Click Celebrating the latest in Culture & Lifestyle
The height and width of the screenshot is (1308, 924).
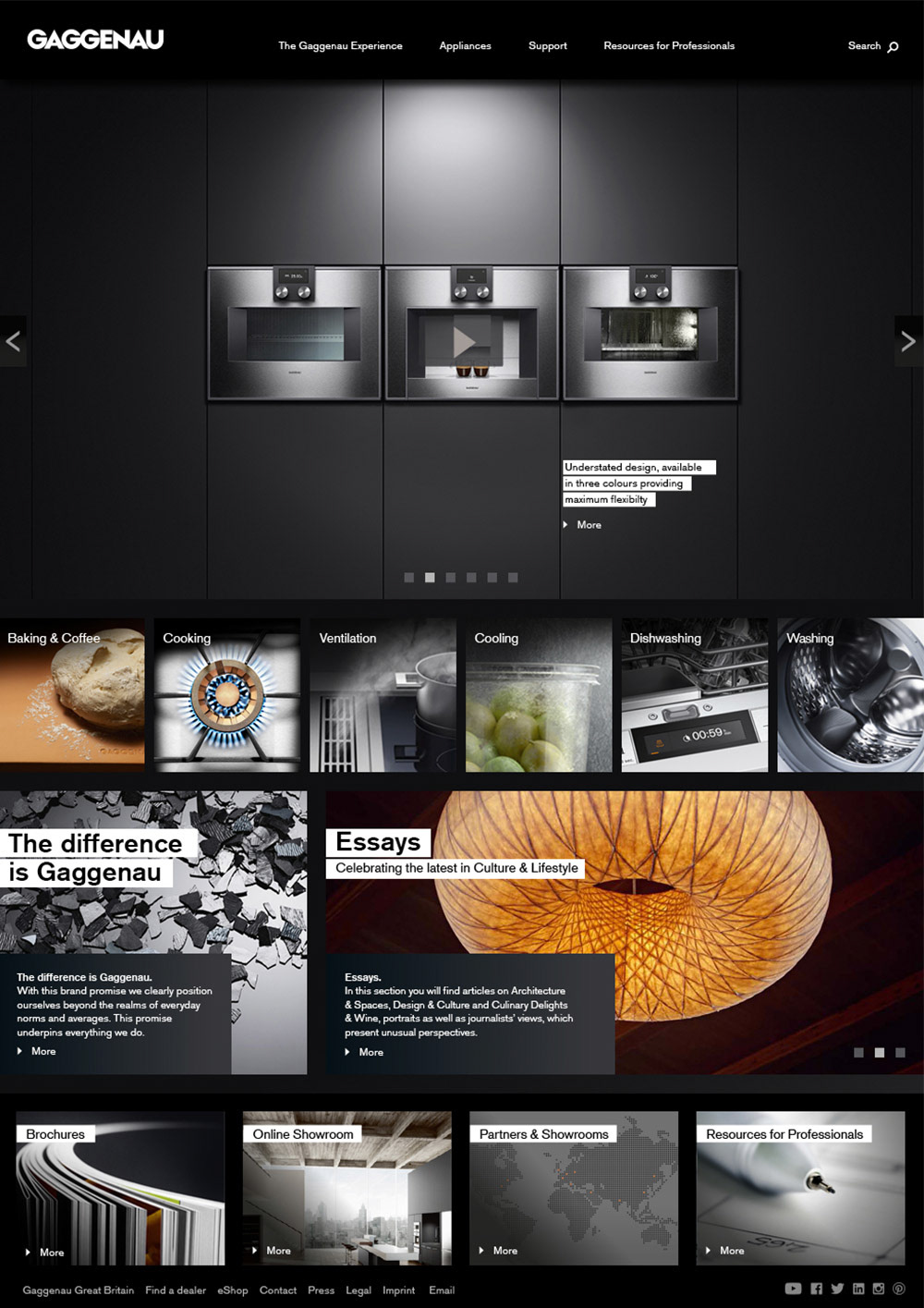point(456,868)
